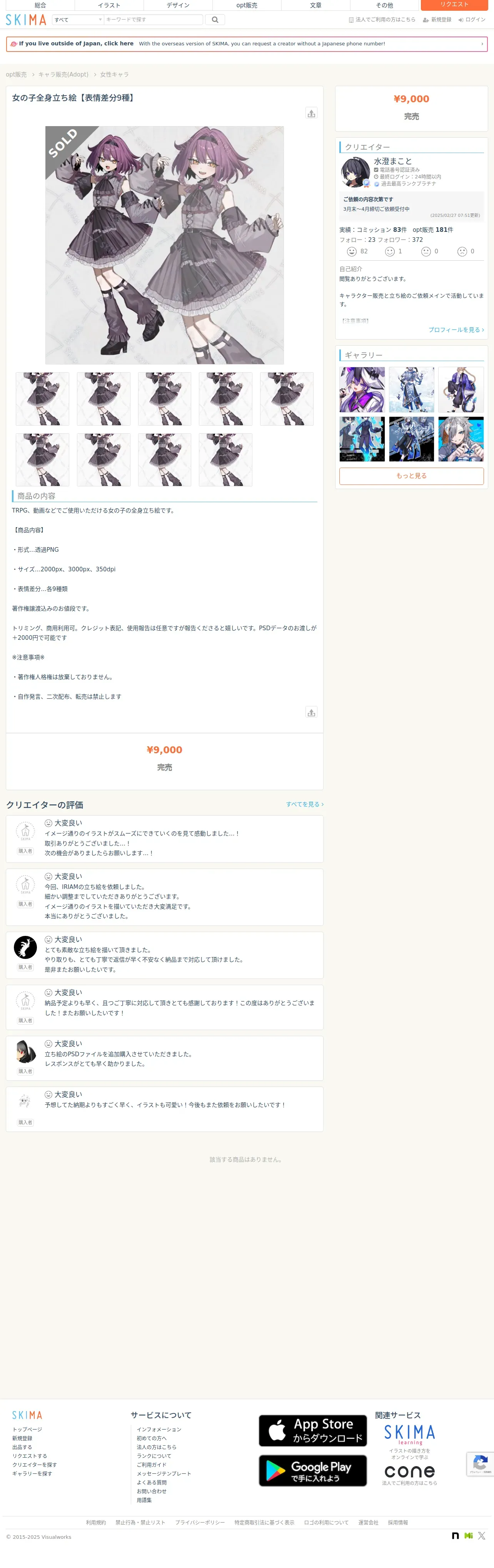Viewport: 494px width, 1568px height.
Task: Click creator avatar of 水澄まこと
Action: [x=355, y=172]
